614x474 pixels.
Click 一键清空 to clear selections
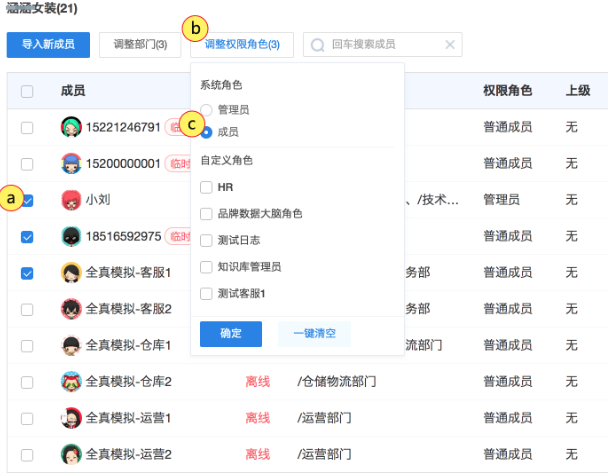[x=314, y=334]
